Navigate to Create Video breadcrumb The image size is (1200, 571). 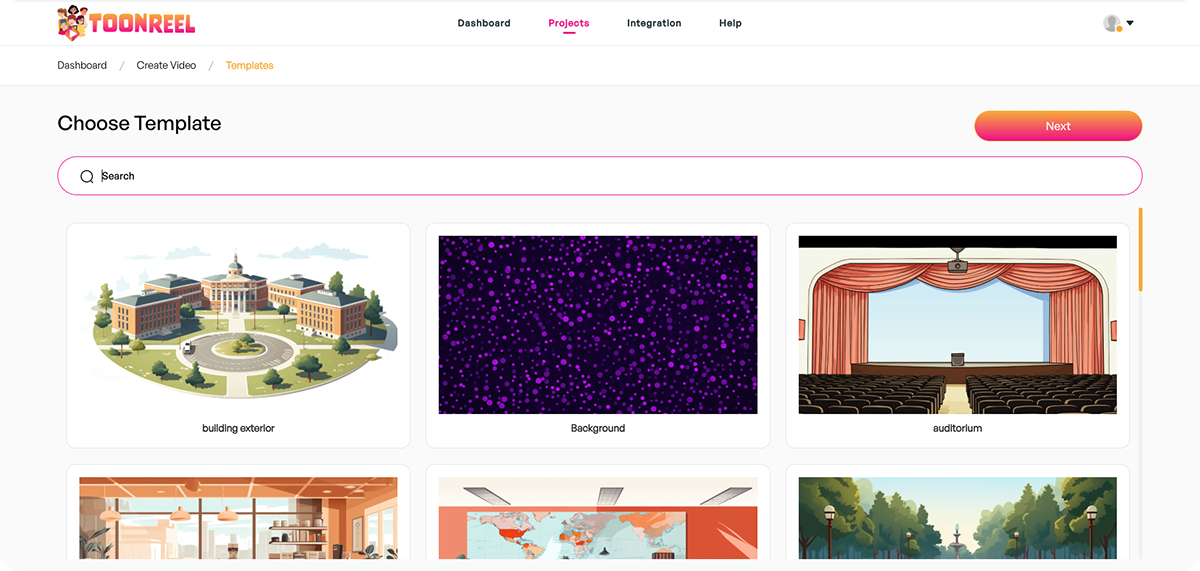pyautogui.click(x=166, y=65)
